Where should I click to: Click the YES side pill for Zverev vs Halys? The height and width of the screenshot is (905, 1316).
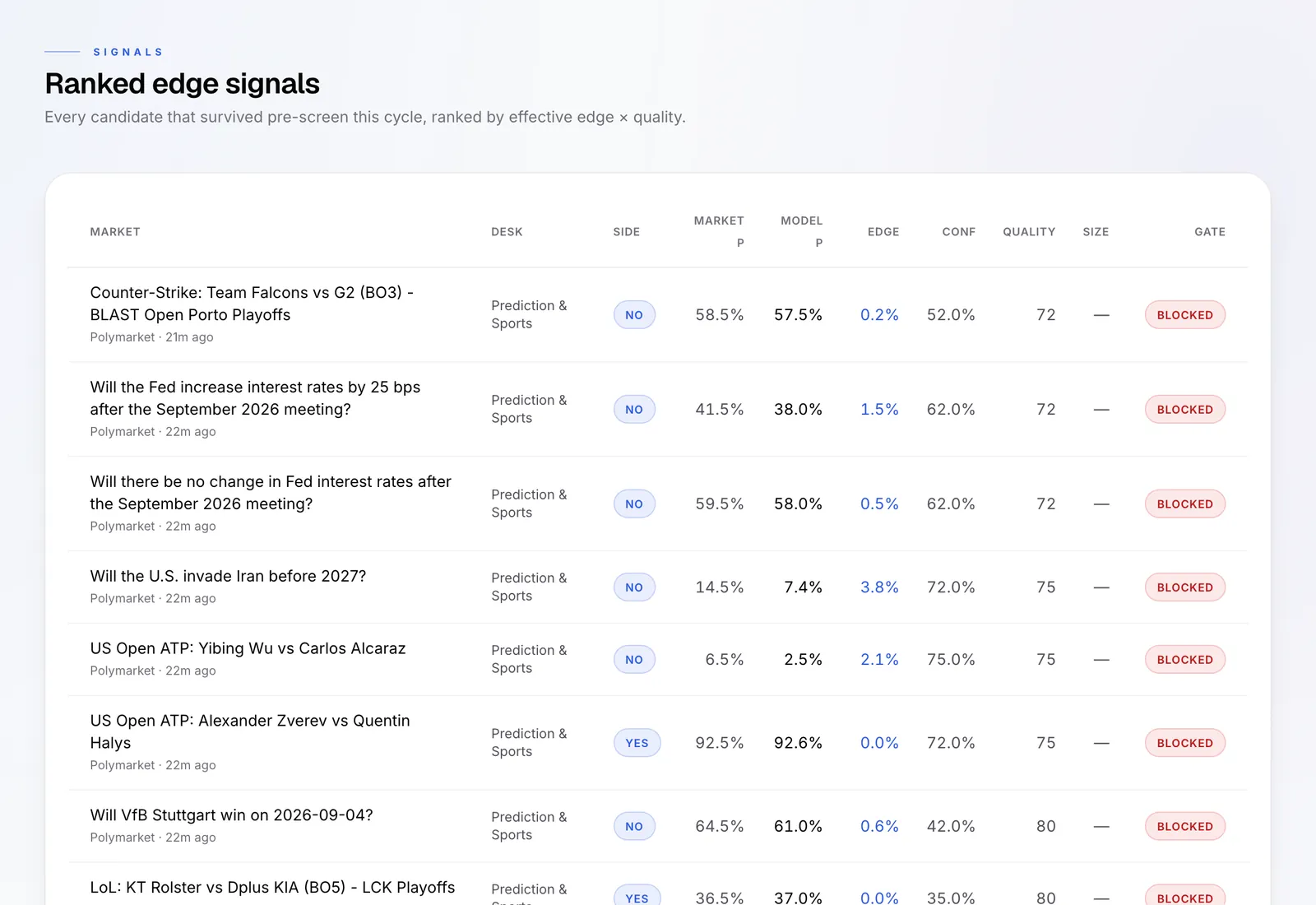coord(637,743)
